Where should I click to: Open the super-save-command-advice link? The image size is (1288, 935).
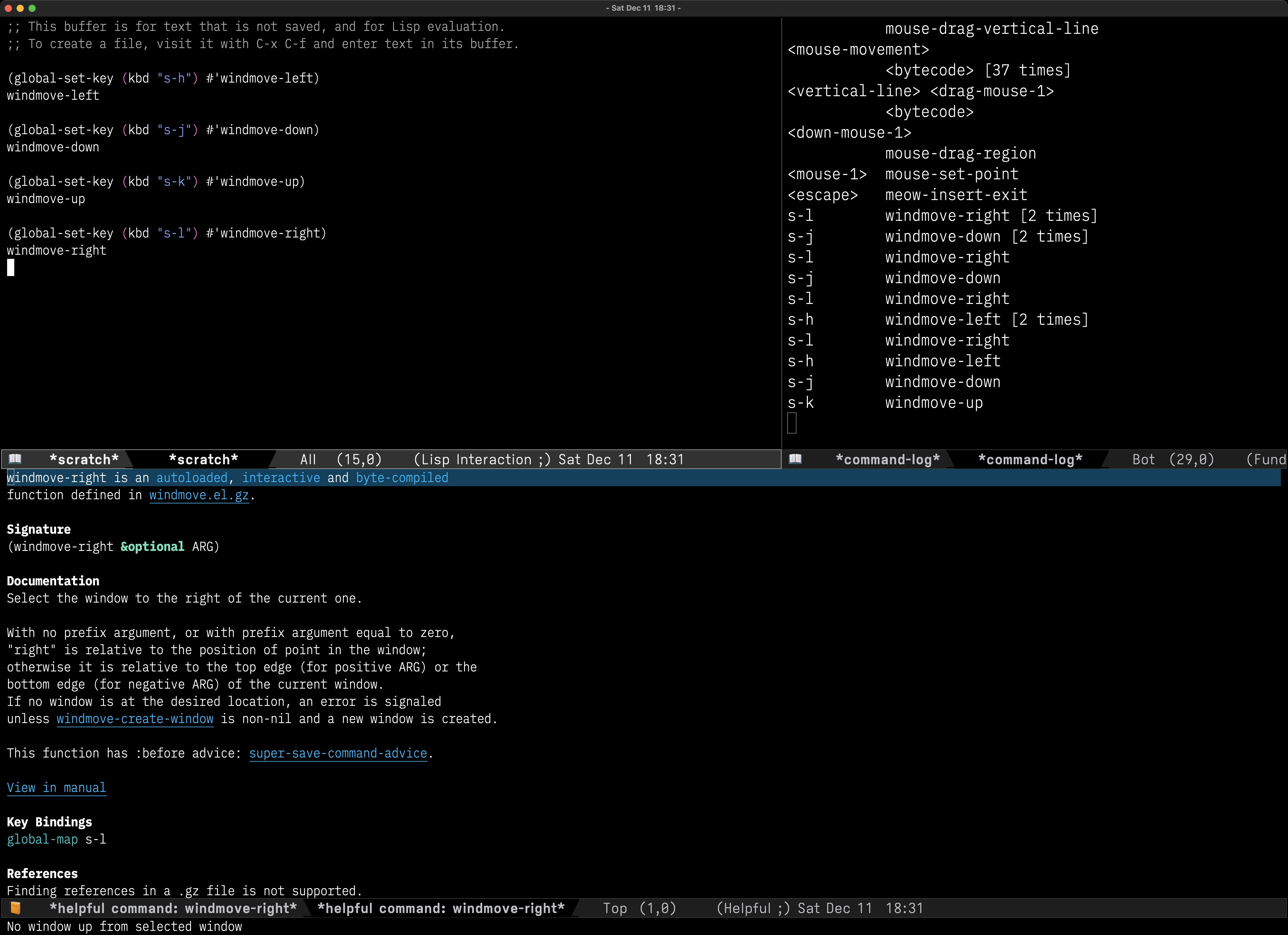pos(338,753)
